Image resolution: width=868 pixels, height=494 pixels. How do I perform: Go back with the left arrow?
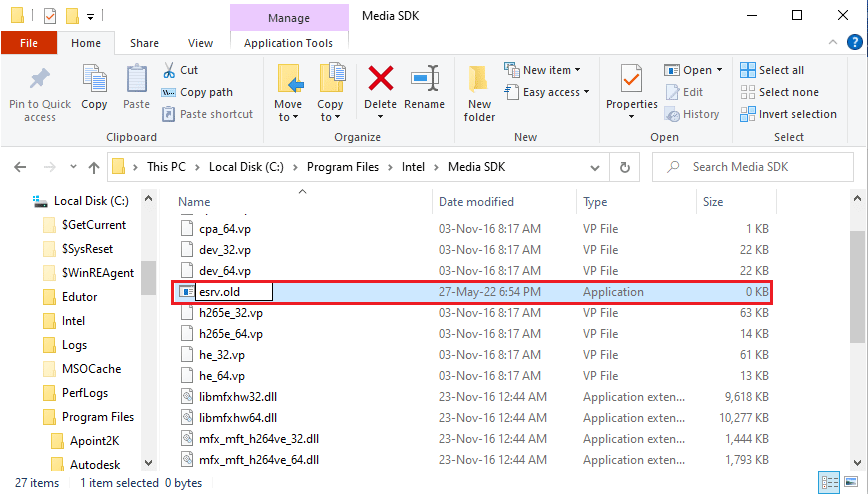pos(20,167)
